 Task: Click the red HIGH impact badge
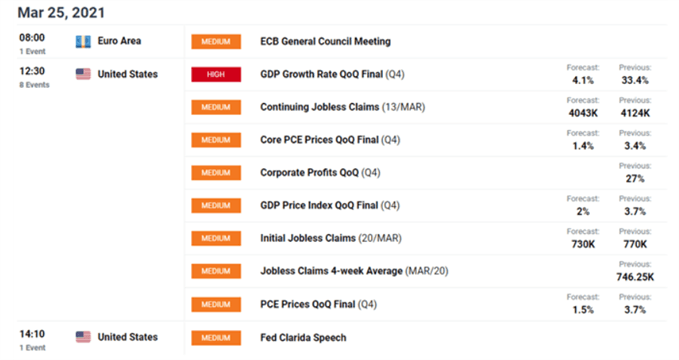216,75
